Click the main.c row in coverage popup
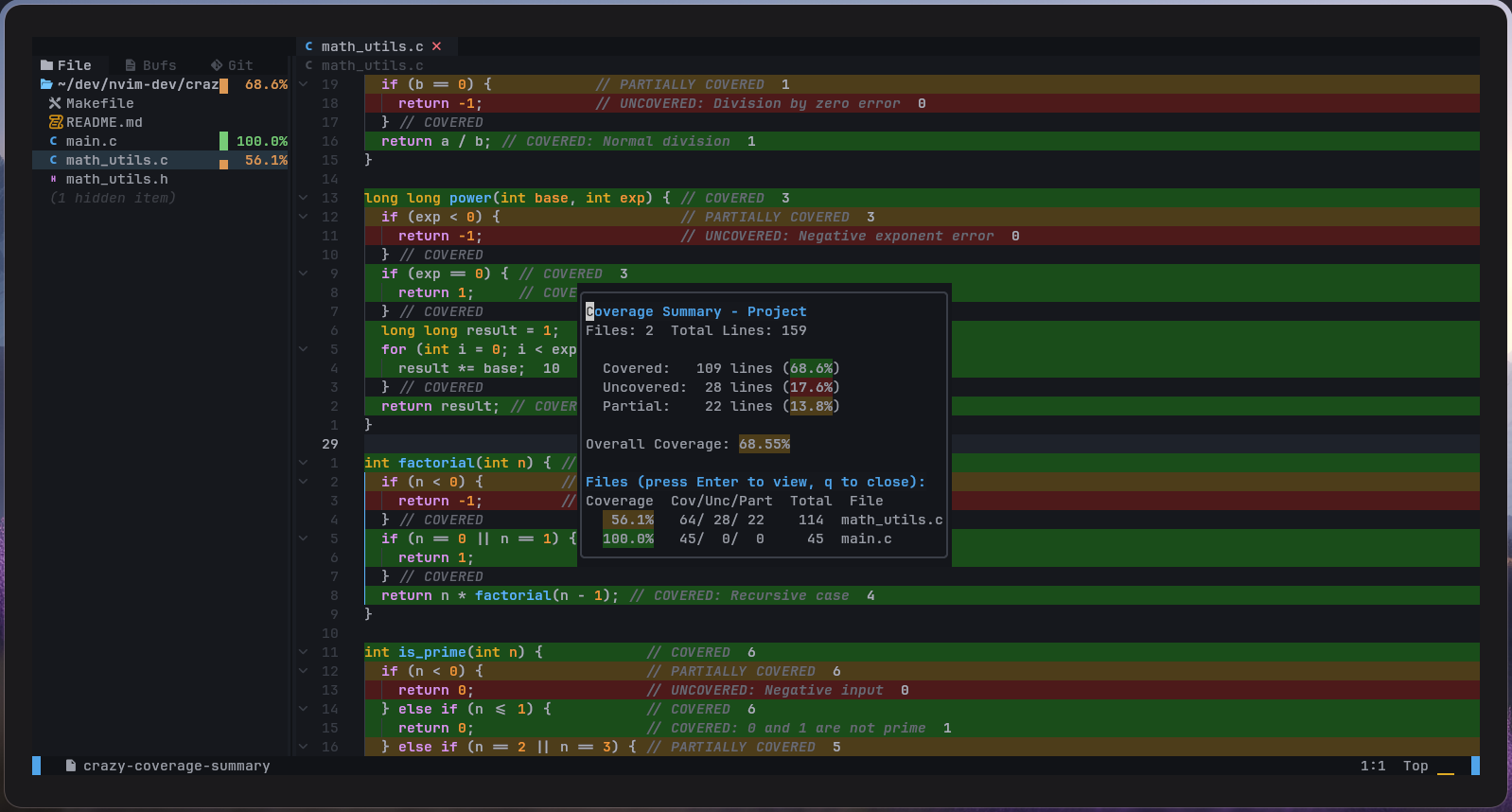The height and width of the screenshot is (812, 1512). (x=764, y=538)
